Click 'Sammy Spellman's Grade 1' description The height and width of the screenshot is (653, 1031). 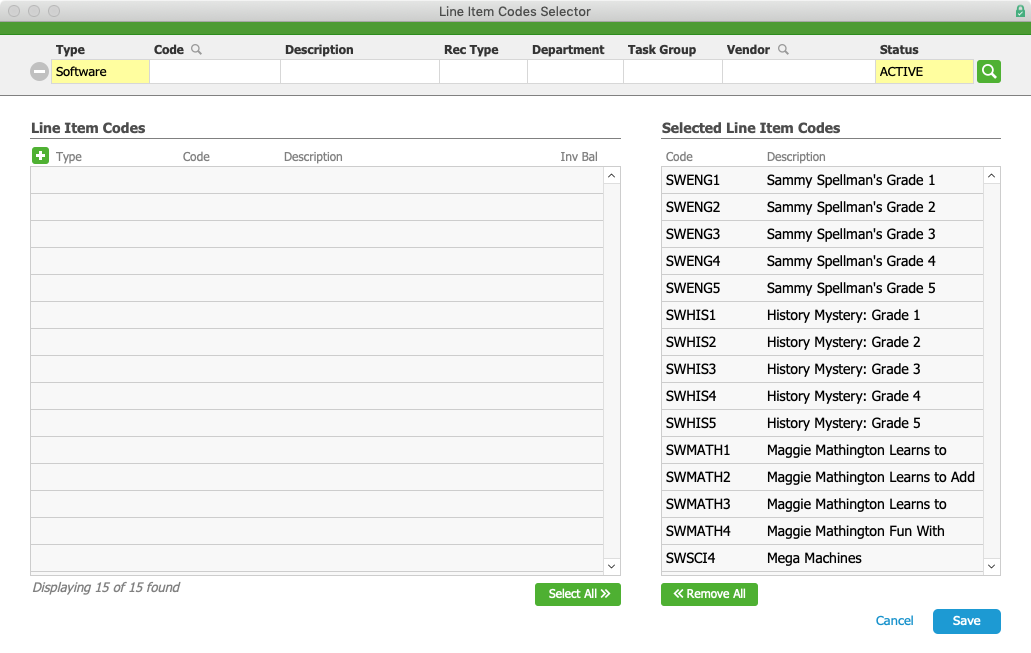tap(851, 180)
